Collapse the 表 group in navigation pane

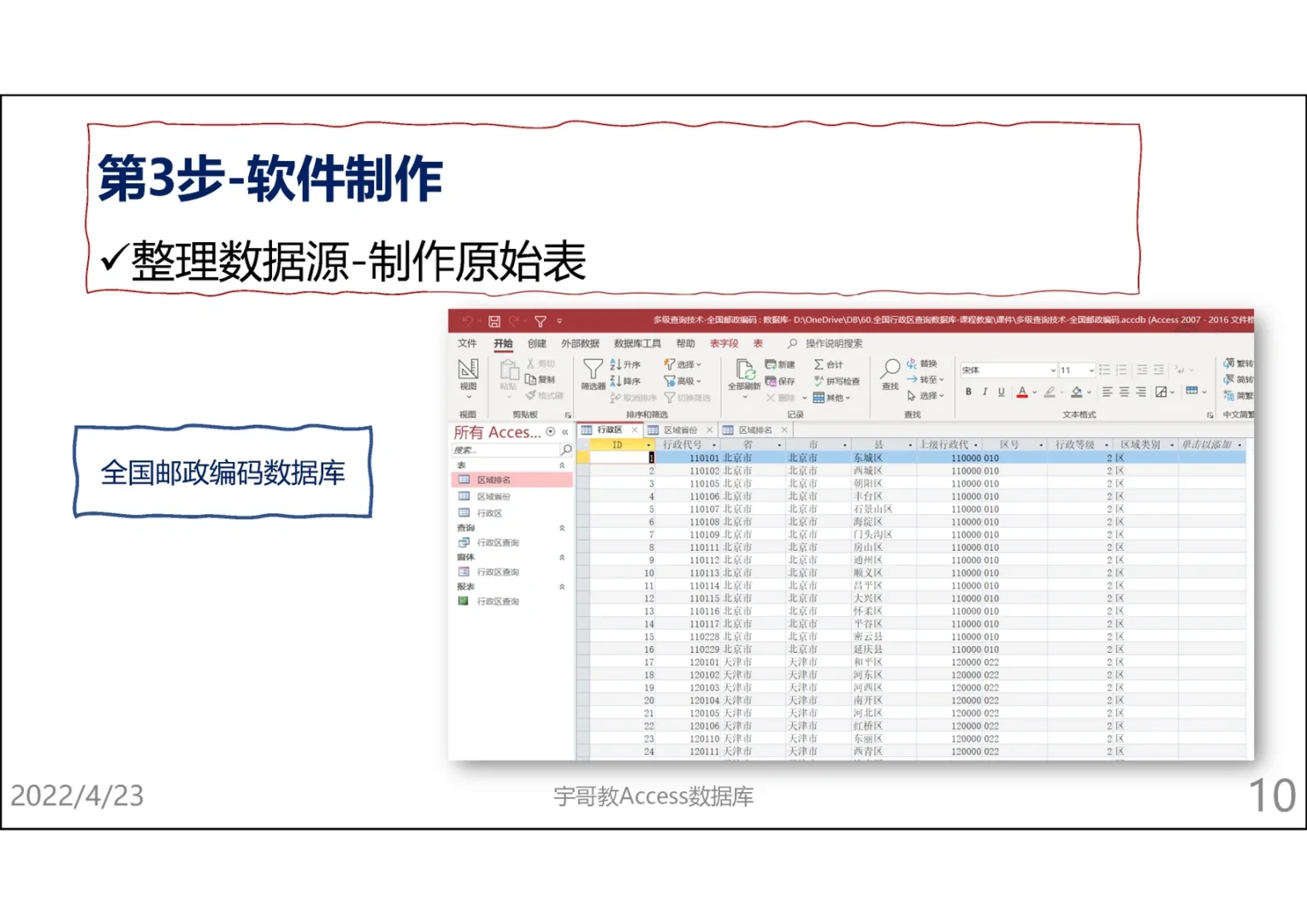click(562, 465)
